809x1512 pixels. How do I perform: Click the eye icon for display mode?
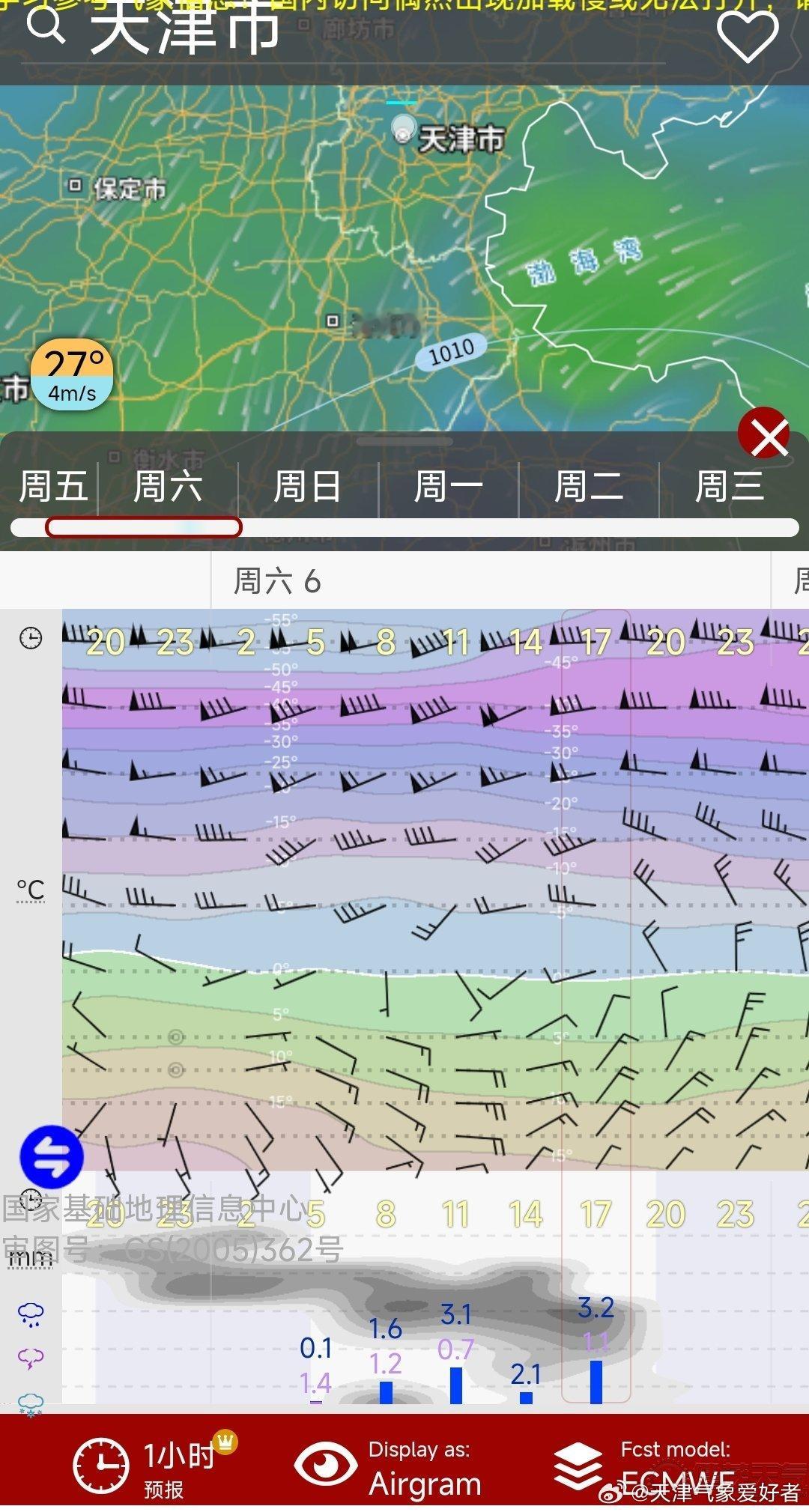[x=325, y=1465]
